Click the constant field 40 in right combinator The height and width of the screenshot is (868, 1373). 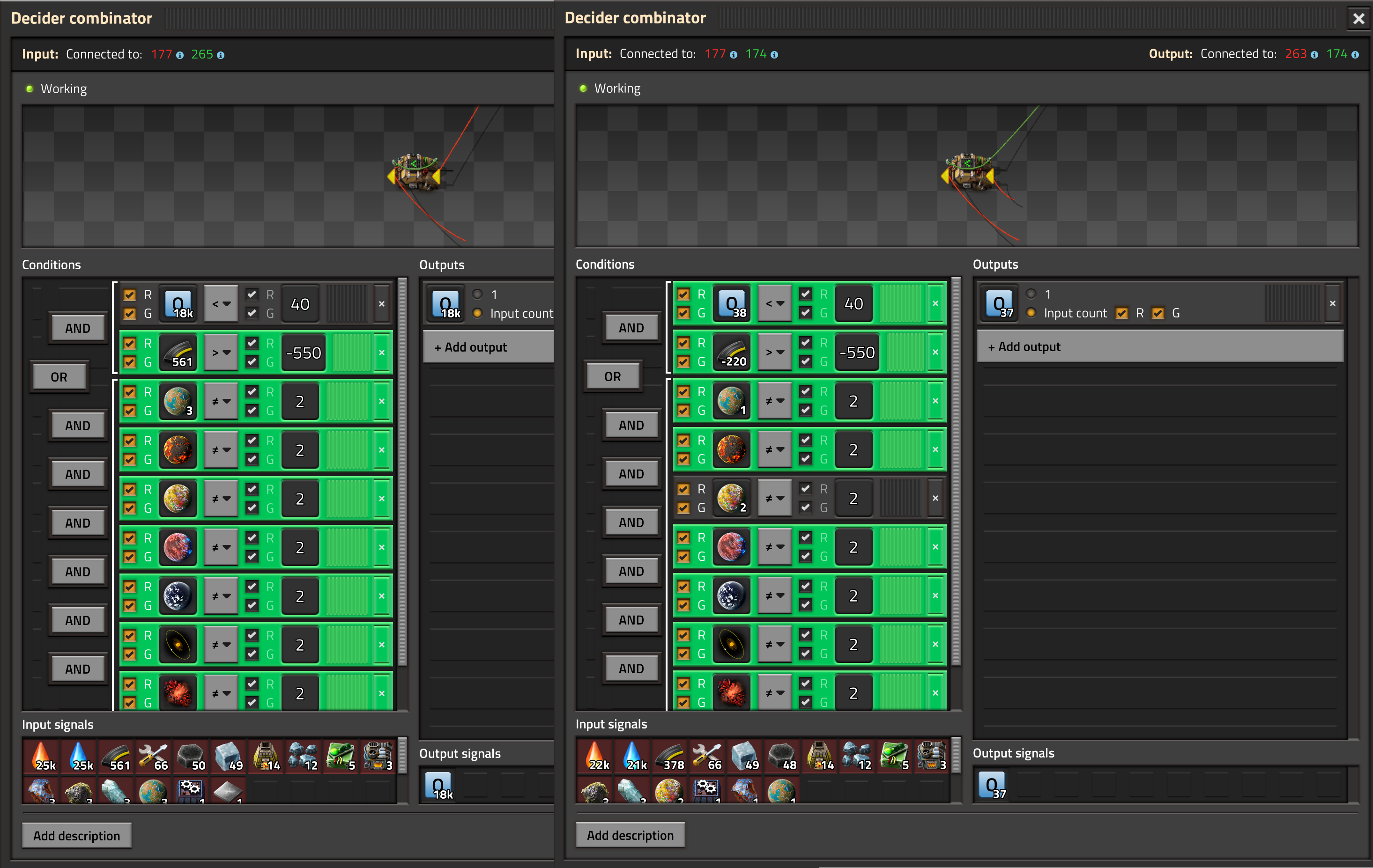(853, 303)
